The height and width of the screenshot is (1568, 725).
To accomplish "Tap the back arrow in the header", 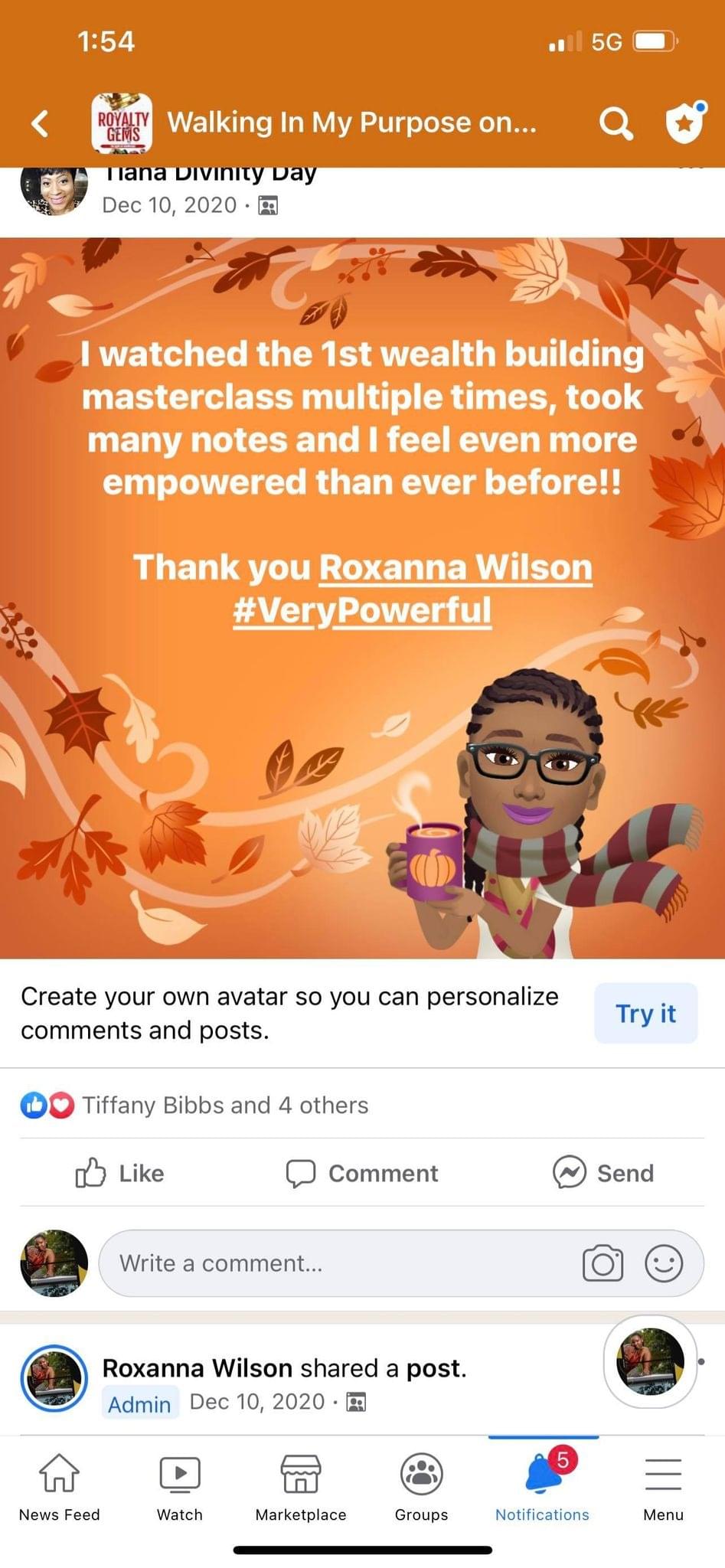I will (41, 122).
